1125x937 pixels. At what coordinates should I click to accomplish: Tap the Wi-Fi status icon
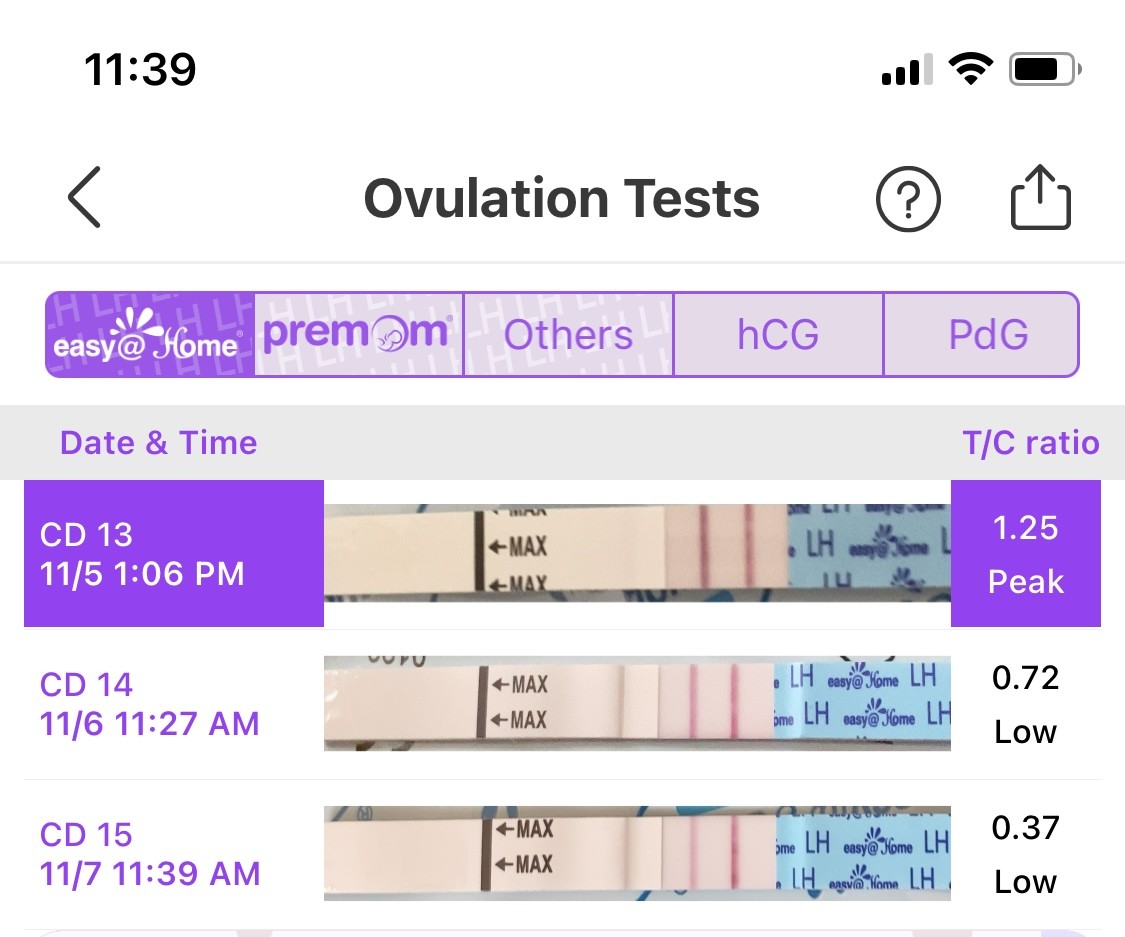point(969,70)
